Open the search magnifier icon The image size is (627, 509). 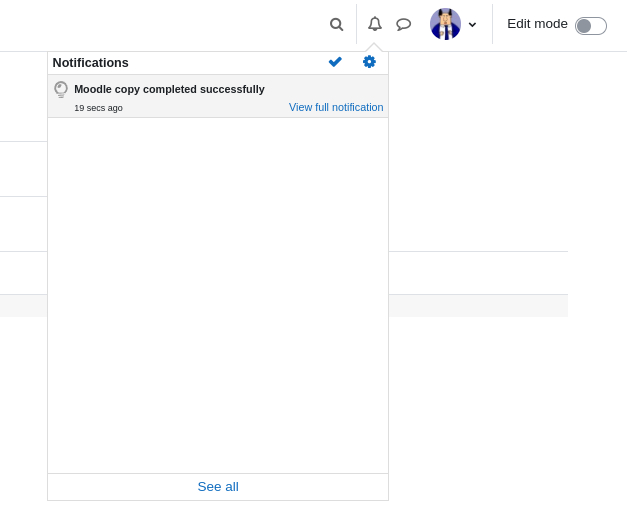pyautogui.click(x=336, y=24)
